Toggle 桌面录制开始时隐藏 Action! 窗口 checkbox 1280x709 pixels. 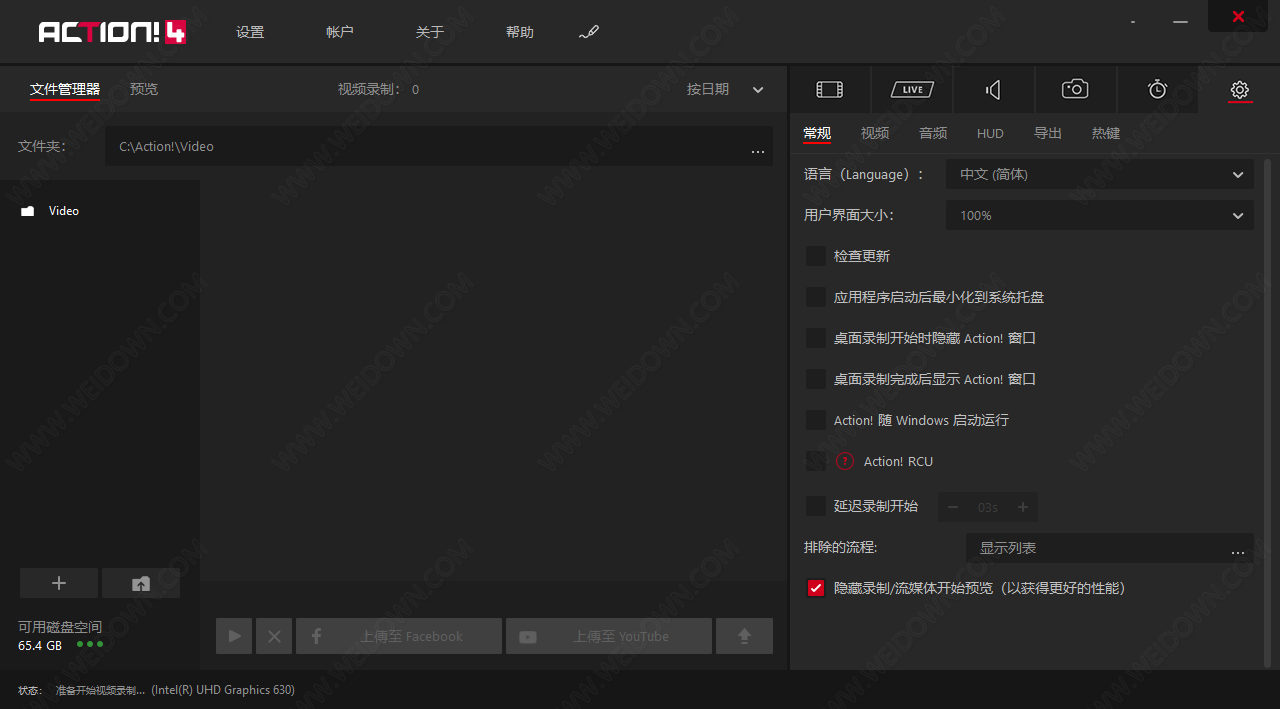coord(816,338)
